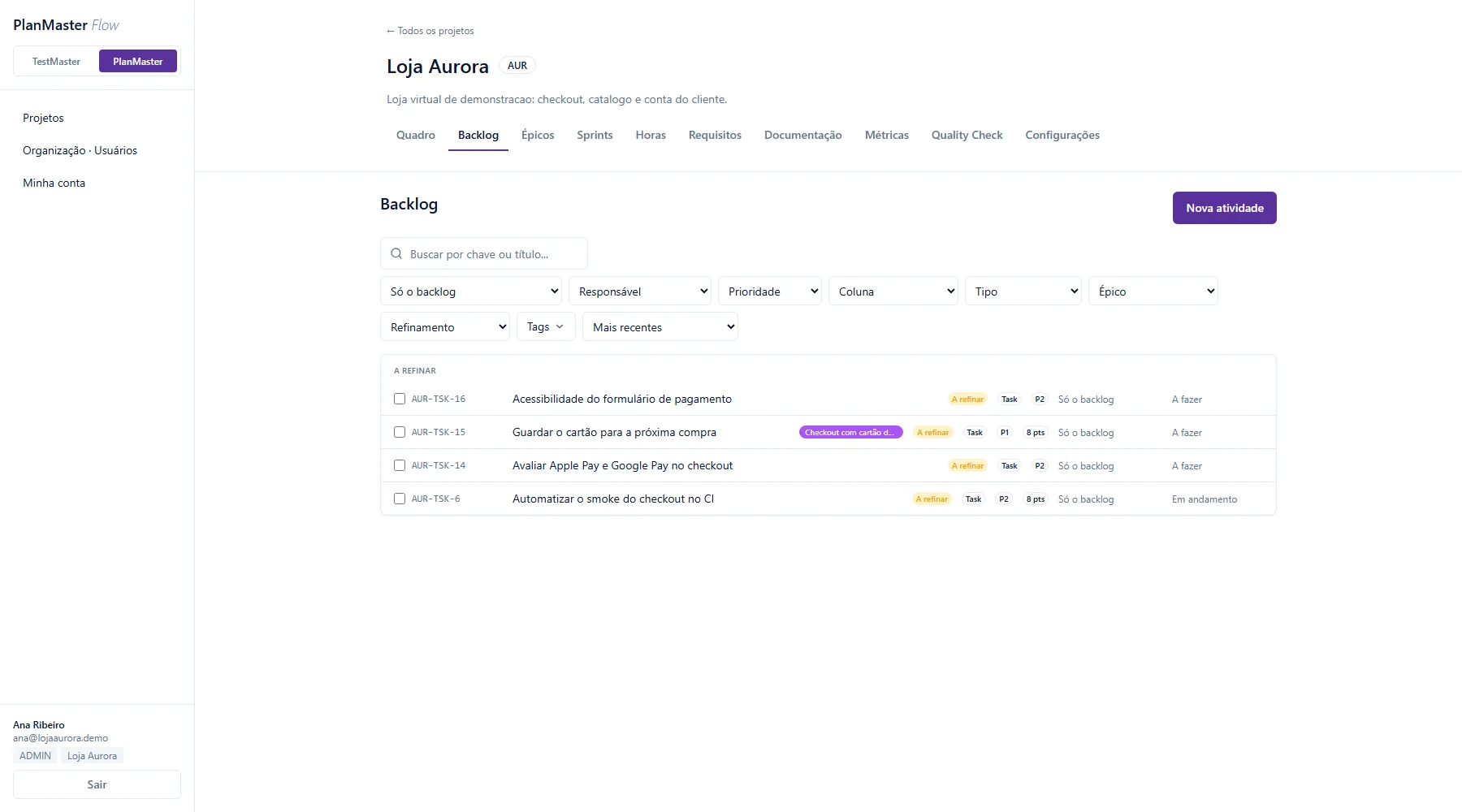The width and height of the screenshot is (1462, 812).
Task: Open the Prioridade dropdown
Action: tap(770, 292)
